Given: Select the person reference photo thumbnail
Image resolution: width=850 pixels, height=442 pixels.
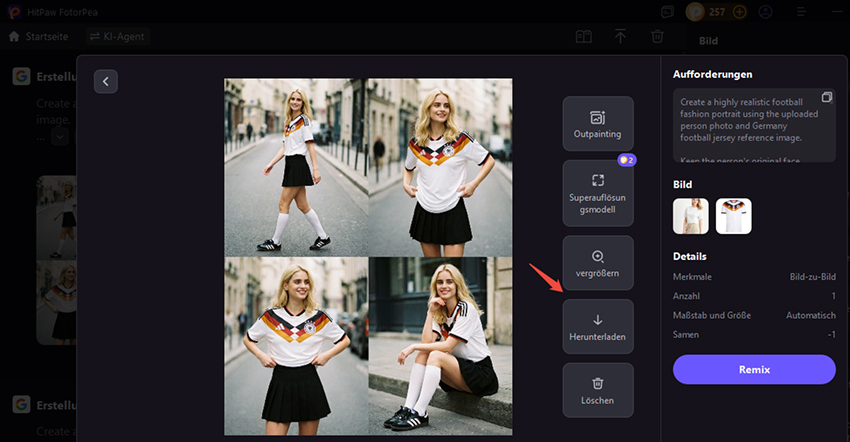Looking at the screenshot, I should click(691, 216).
